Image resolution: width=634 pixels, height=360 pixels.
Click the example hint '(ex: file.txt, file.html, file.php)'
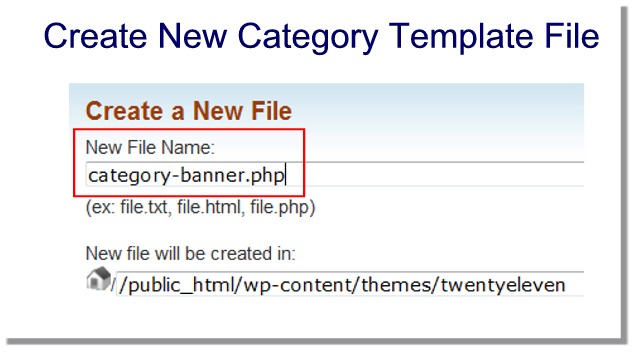point(200,208)
